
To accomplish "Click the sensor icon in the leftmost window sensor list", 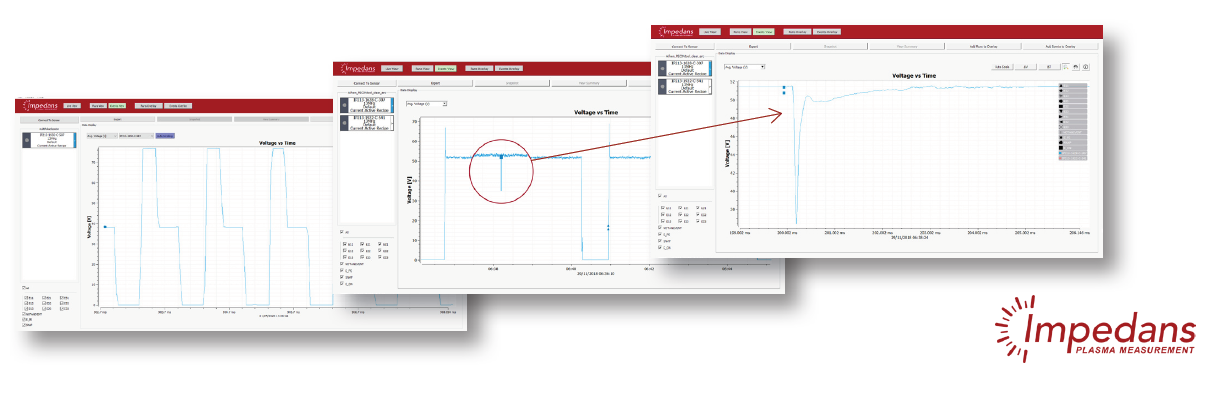I will (x=27, y=139).
